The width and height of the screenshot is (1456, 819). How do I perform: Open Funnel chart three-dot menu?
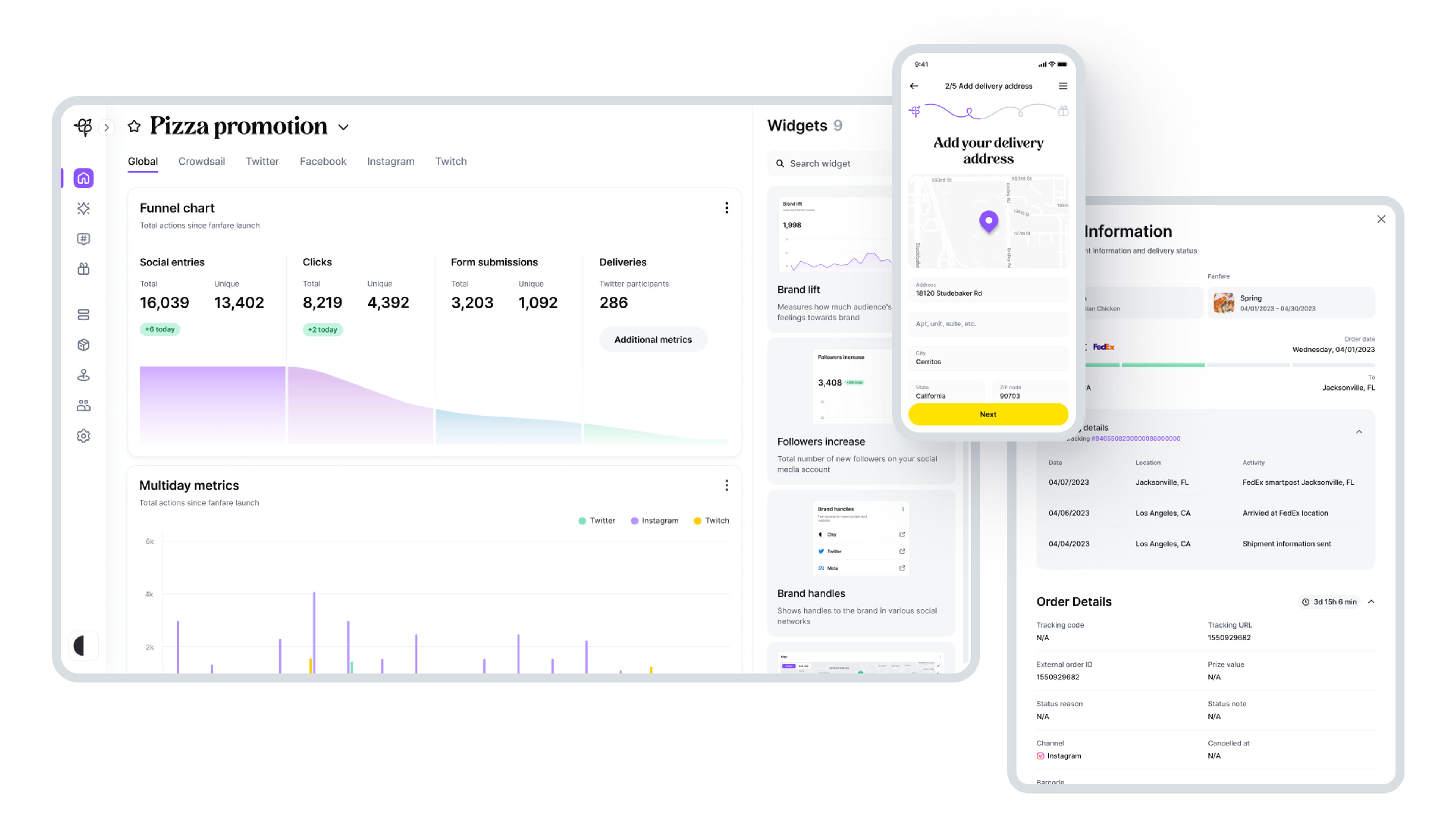click(x=726, y=208)
